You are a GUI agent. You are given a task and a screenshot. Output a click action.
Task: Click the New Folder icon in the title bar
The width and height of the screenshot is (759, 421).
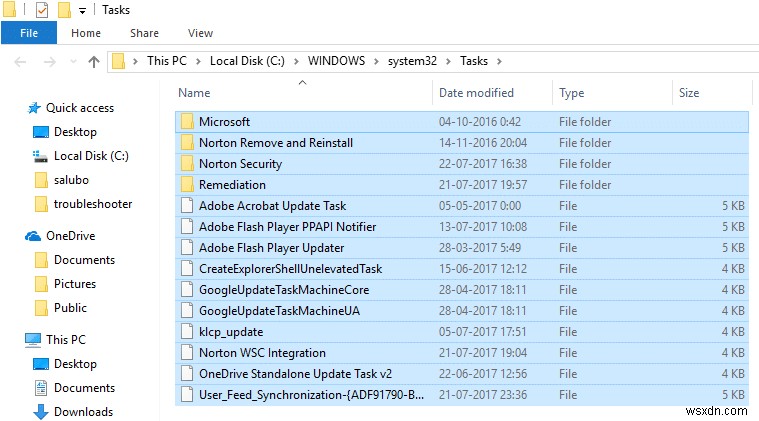click(x=64, y=10)
